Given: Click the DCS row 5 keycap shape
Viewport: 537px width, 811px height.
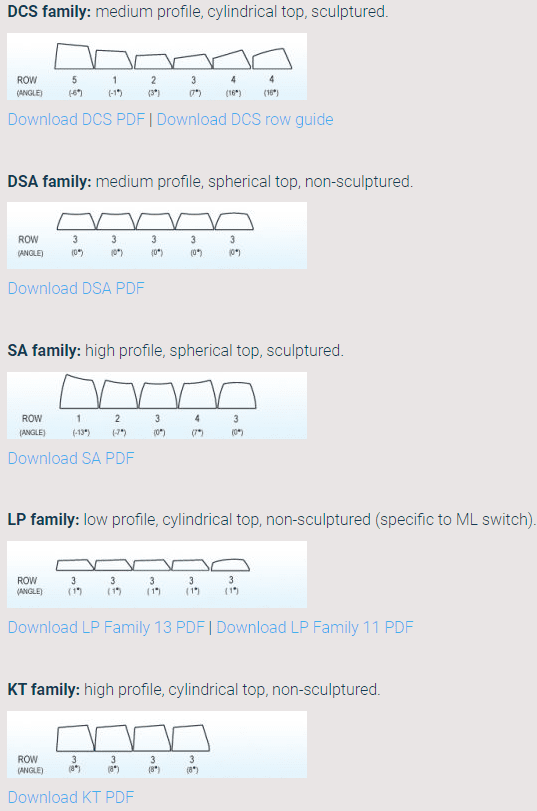Looking at the screenshot, I should coord(74,56).
